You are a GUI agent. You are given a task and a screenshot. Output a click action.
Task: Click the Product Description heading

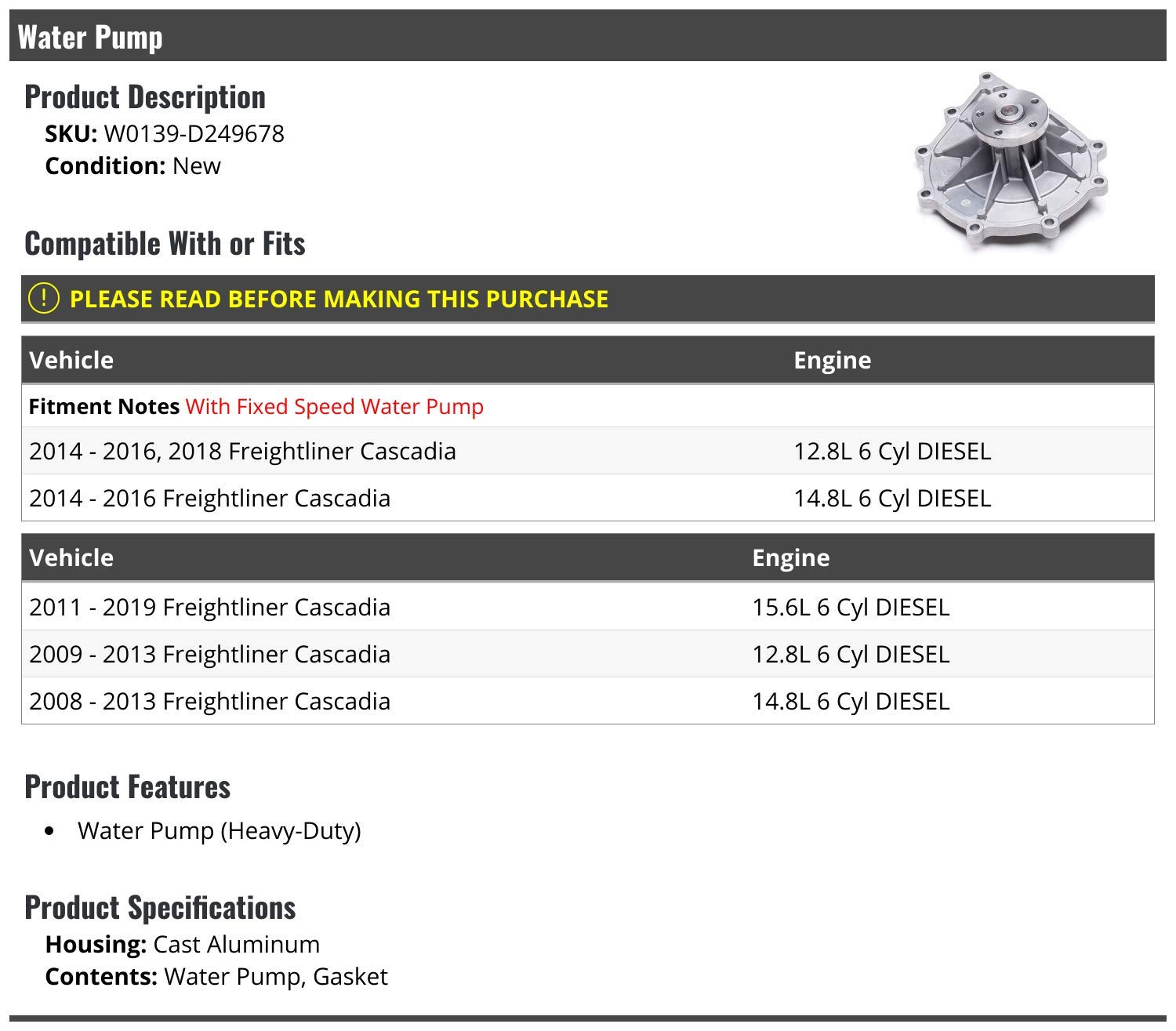145,97
